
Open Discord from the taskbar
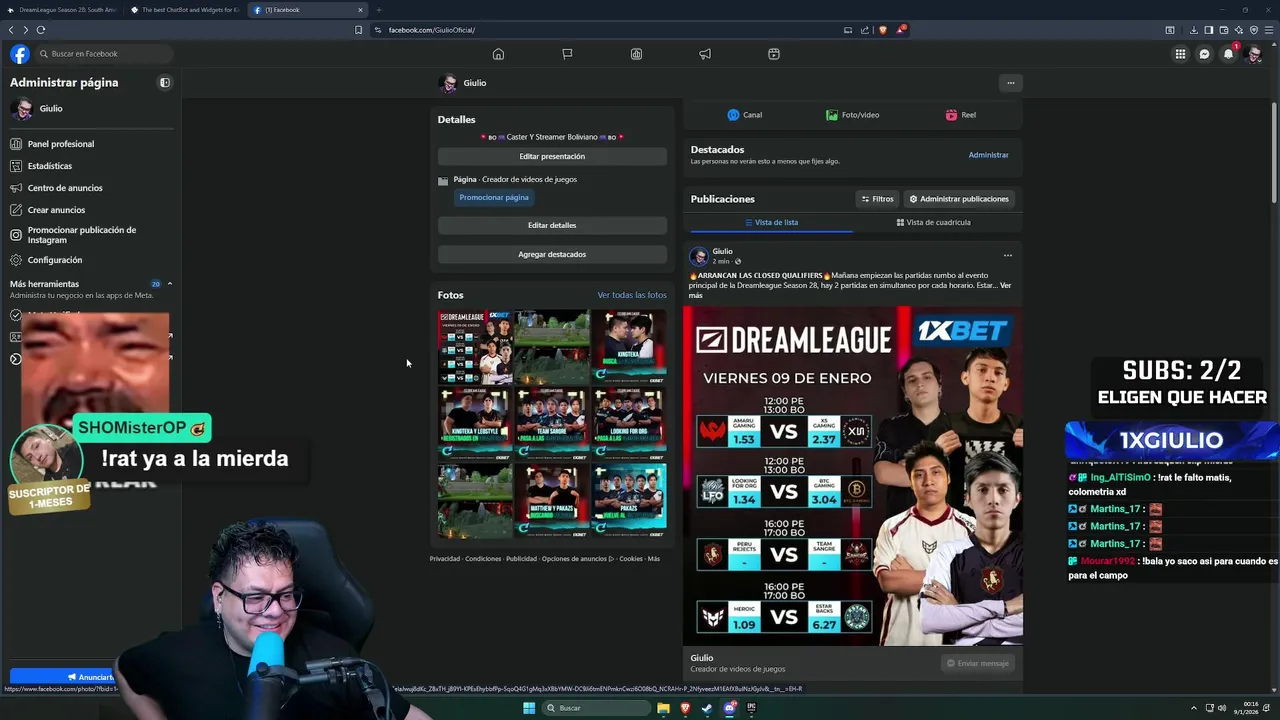pyautogui.click(x=729, y=708)
